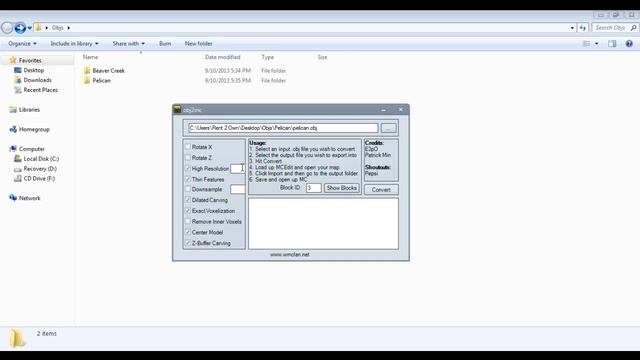Toggle the preview pane icon
The height and width of the screenshot is (360, 640).
click(x=612, y=44)
